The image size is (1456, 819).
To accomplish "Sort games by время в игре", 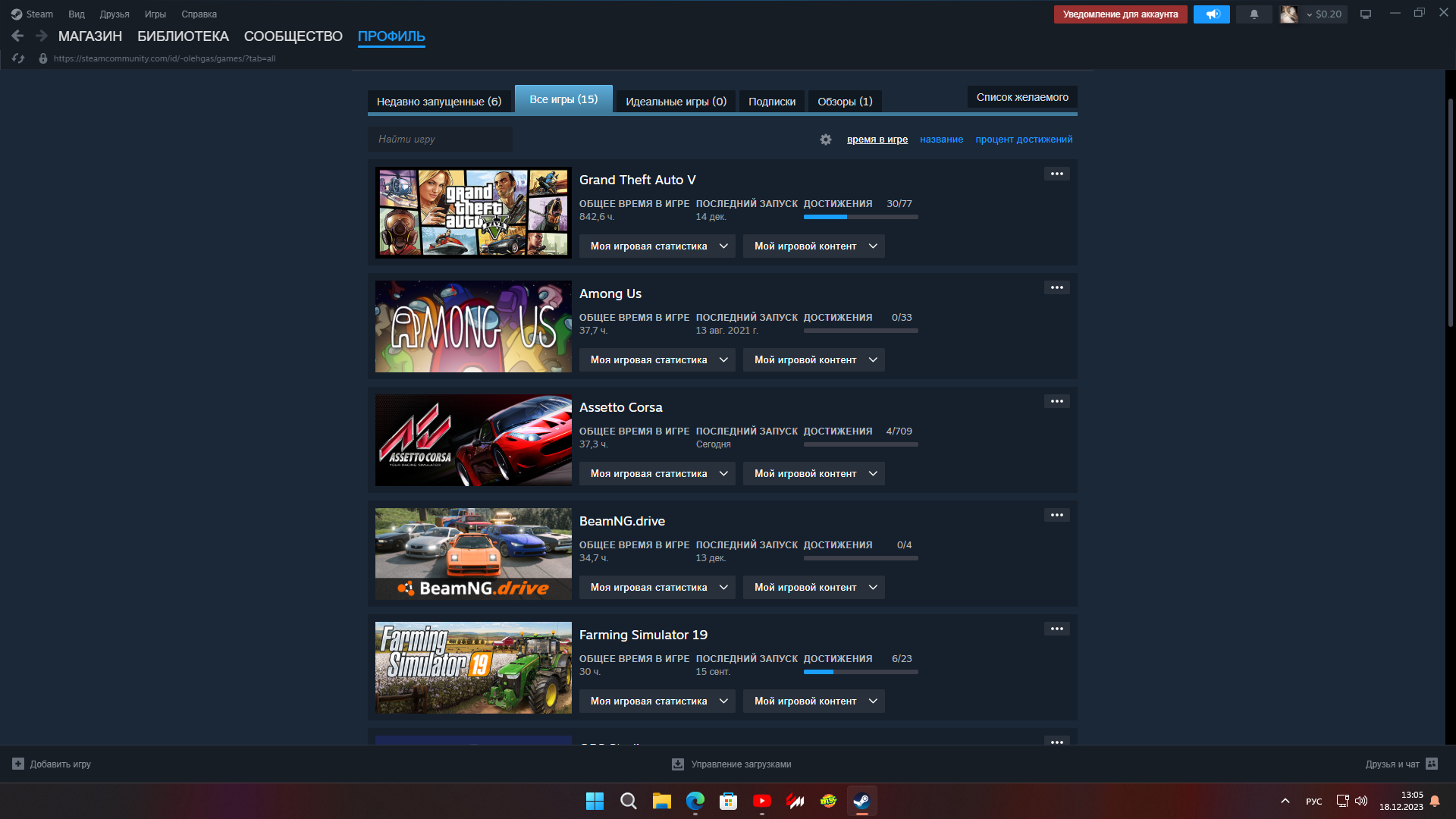I will (877, 140).
